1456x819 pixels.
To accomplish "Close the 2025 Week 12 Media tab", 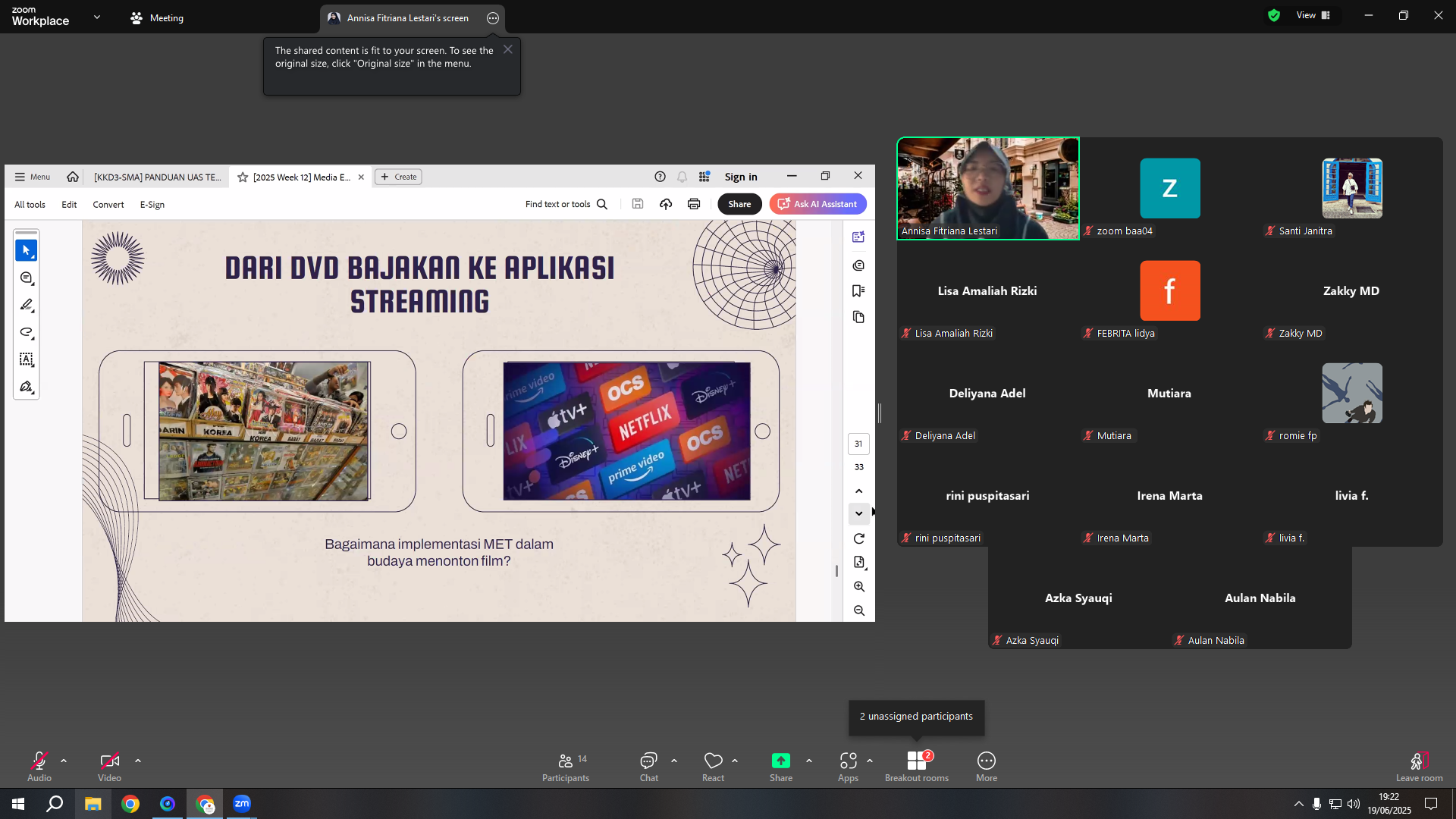I will click(x=361, y=177).
